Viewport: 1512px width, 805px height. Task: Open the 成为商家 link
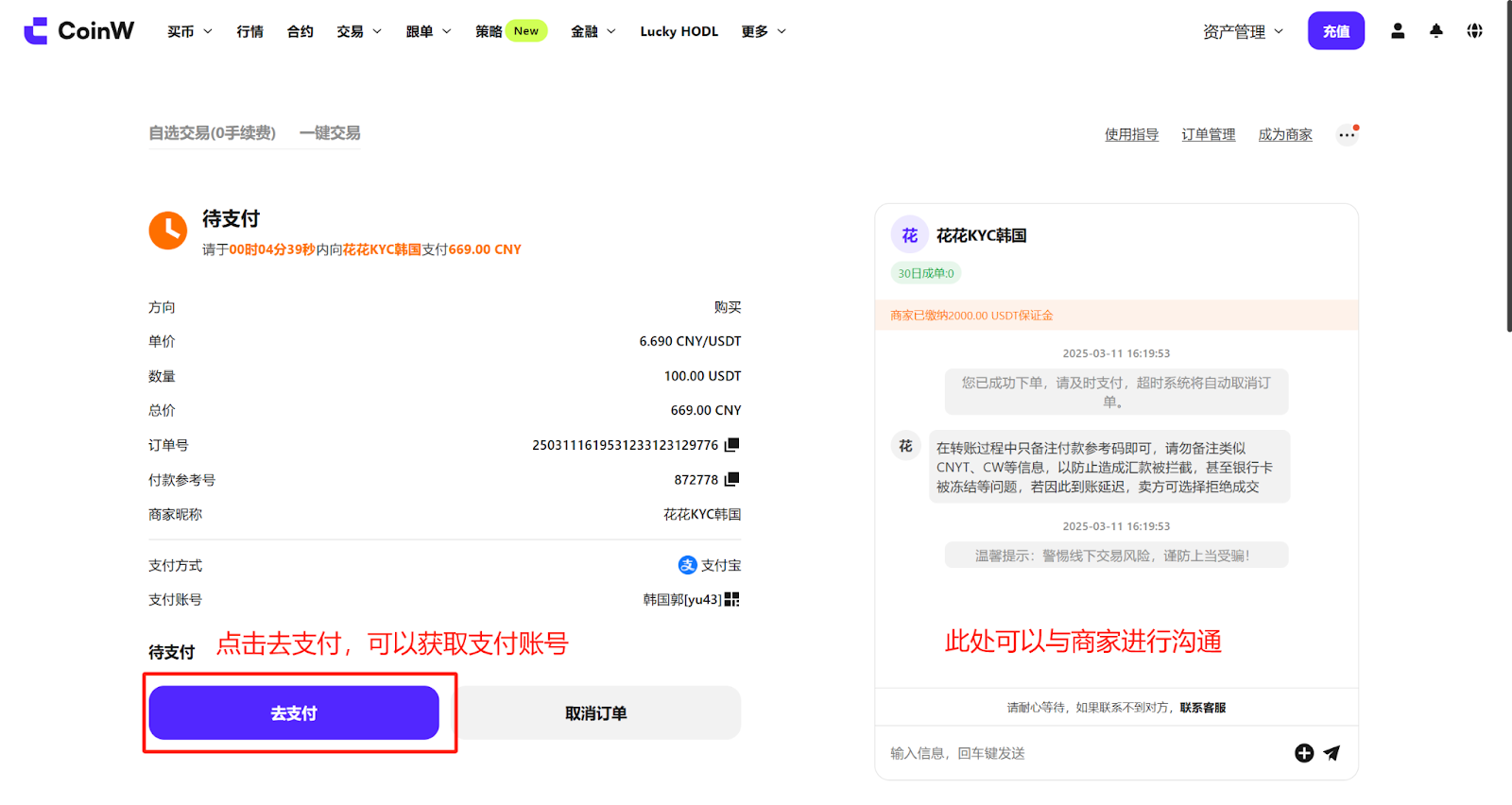(1285, 135)
